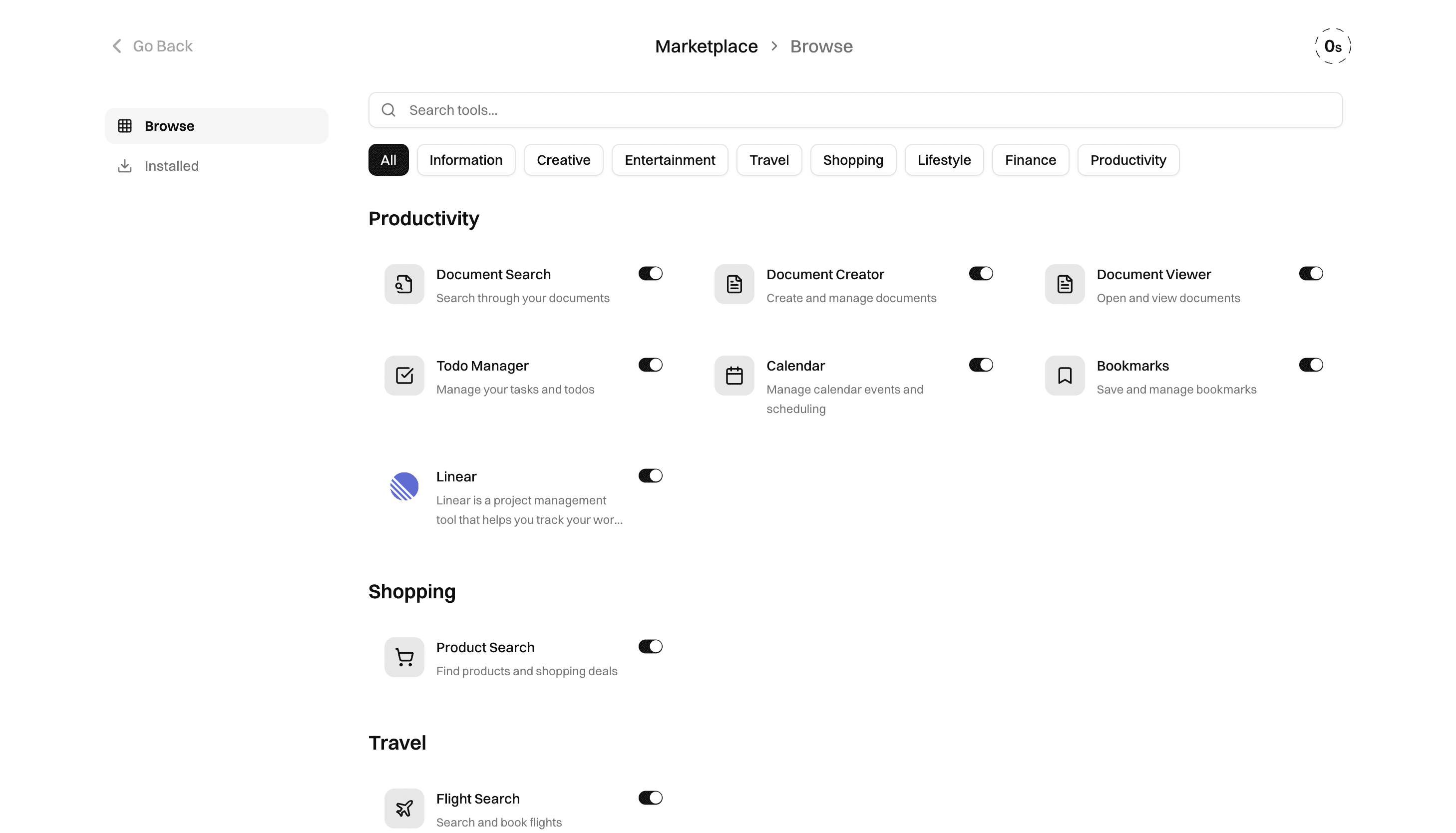Click 'Search through your documents' description

[x=522, y=298]
